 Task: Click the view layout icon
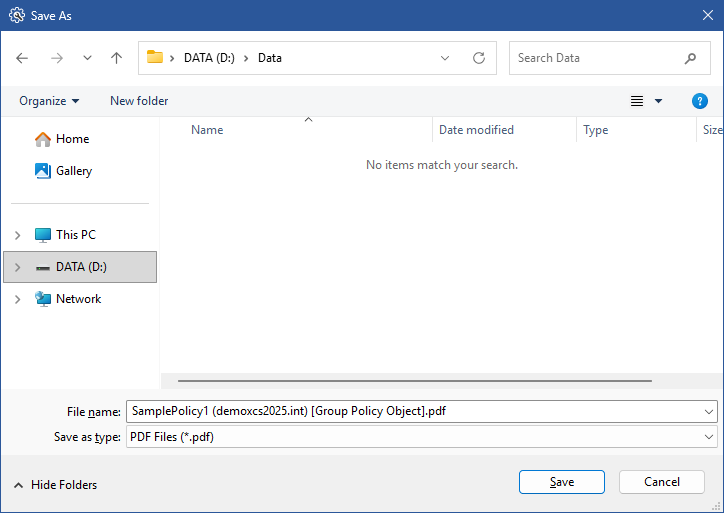tap(637, 101)
